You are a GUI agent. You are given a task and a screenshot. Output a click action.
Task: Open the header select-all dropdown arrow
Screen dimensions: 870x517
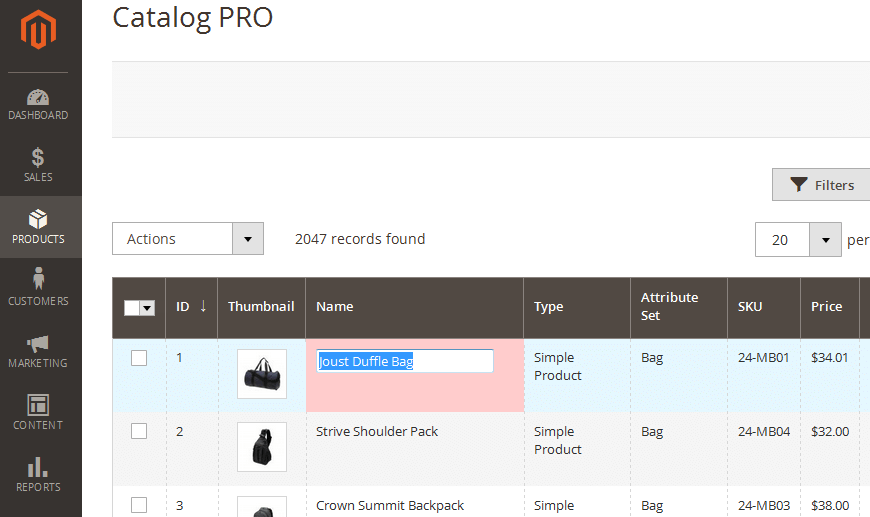(x=147, y=308)
